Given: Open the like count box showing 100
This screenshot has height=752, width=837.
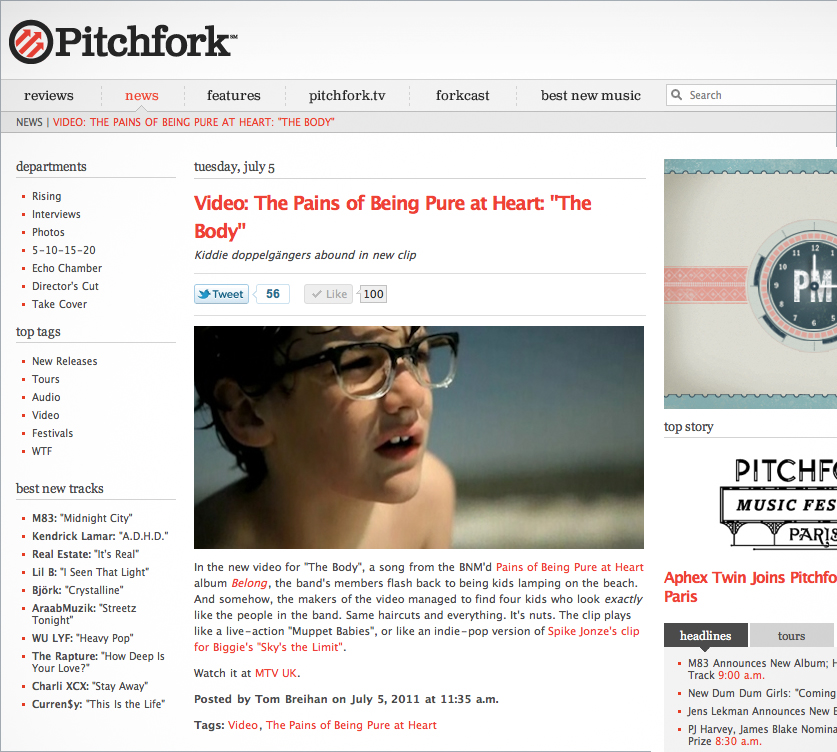Looking at the screenshot, I should pos(373,294).
